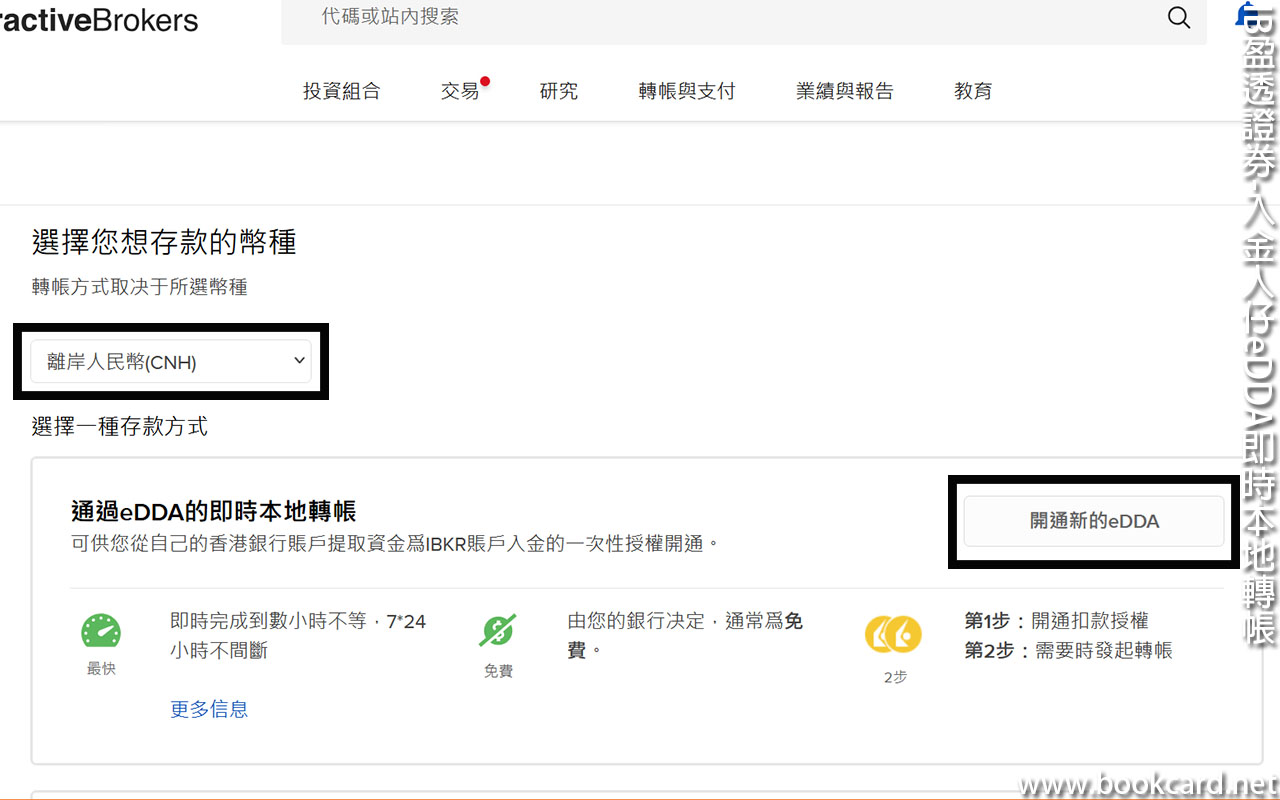
Task: Click the InteractiveBrokers logo
Action: coord(98,20)
